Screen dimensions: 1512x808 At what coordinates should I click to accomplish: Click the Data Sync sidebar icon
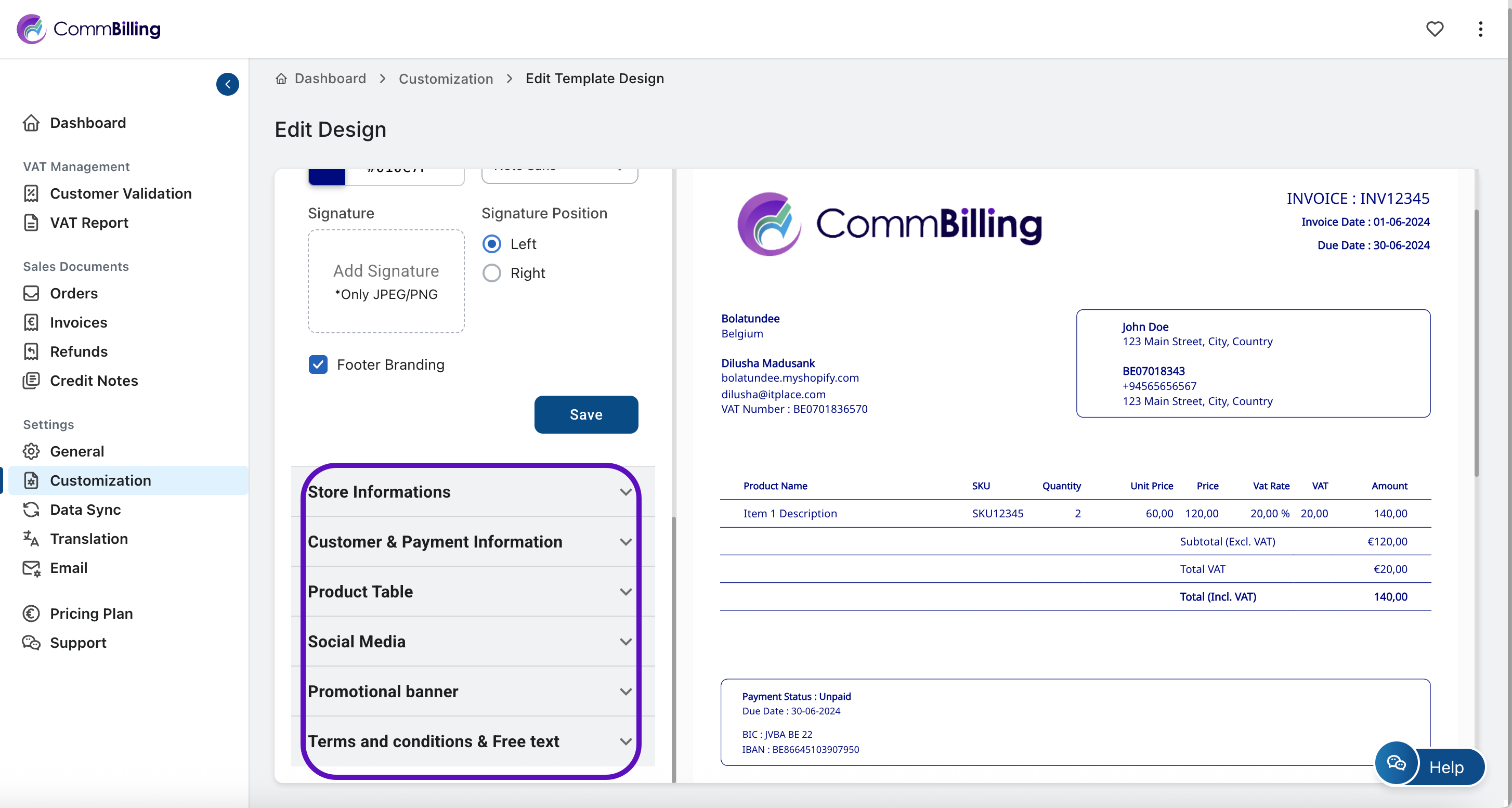pos(31,510)
